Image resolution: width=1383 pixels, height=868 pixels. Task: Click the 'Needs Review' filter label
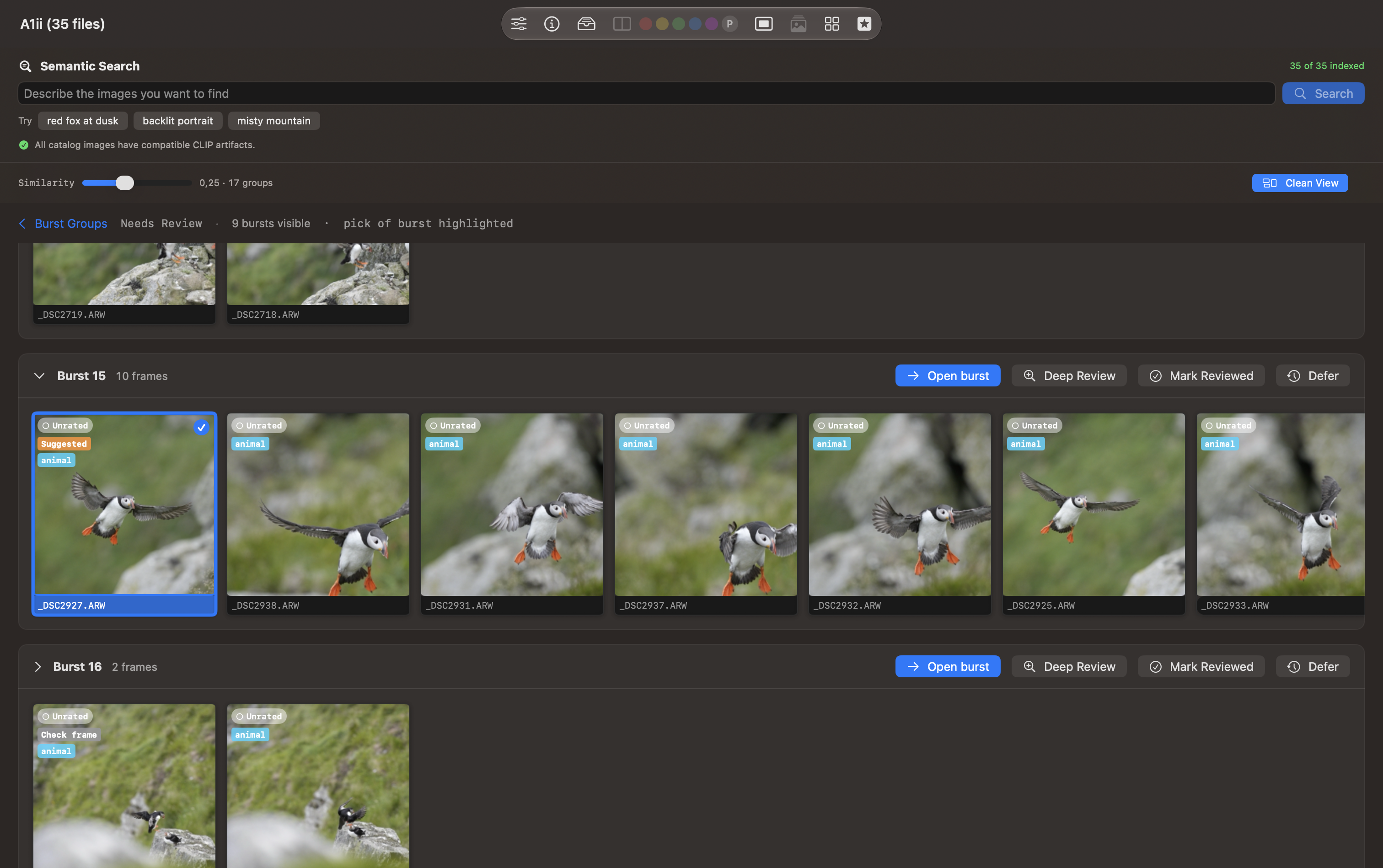coord(161,223)
